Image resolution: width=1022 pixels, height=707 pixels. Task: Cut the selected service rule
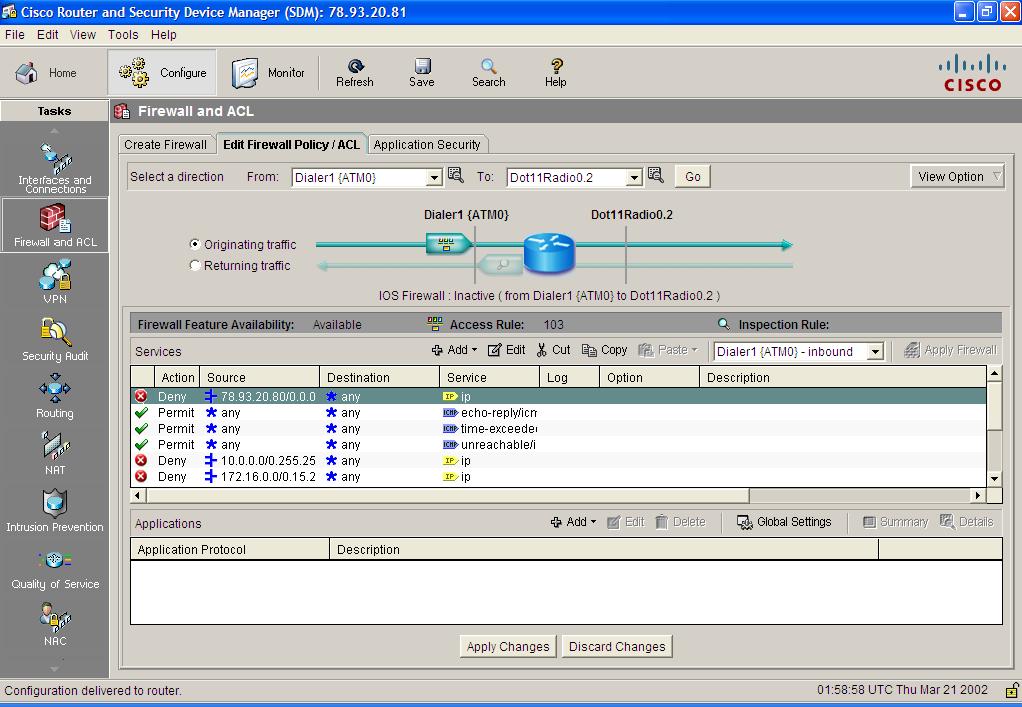tap(553, 350)
